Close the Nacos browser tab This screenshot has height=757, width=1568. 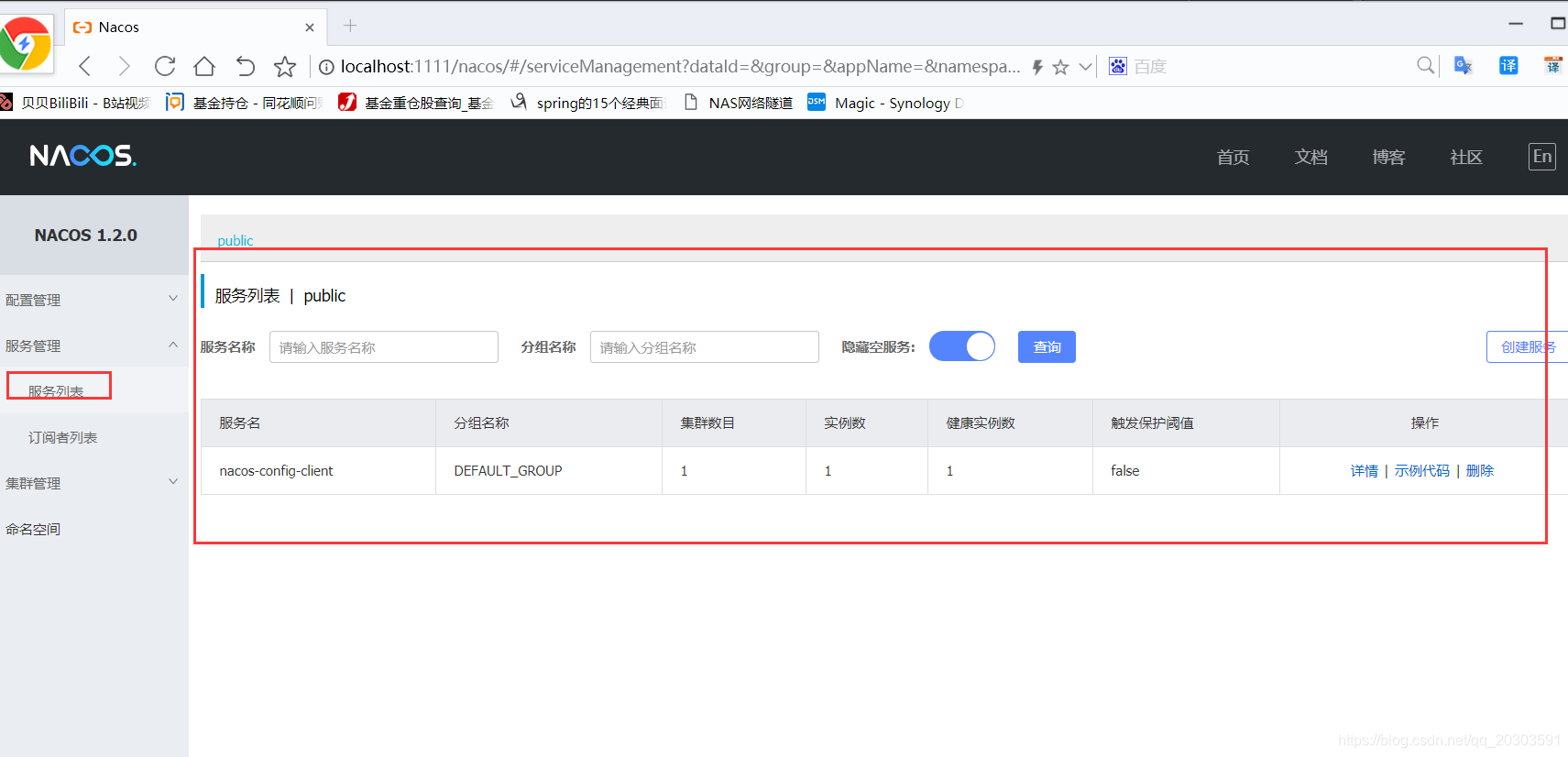pyautogui.click(x=310, y=27)
